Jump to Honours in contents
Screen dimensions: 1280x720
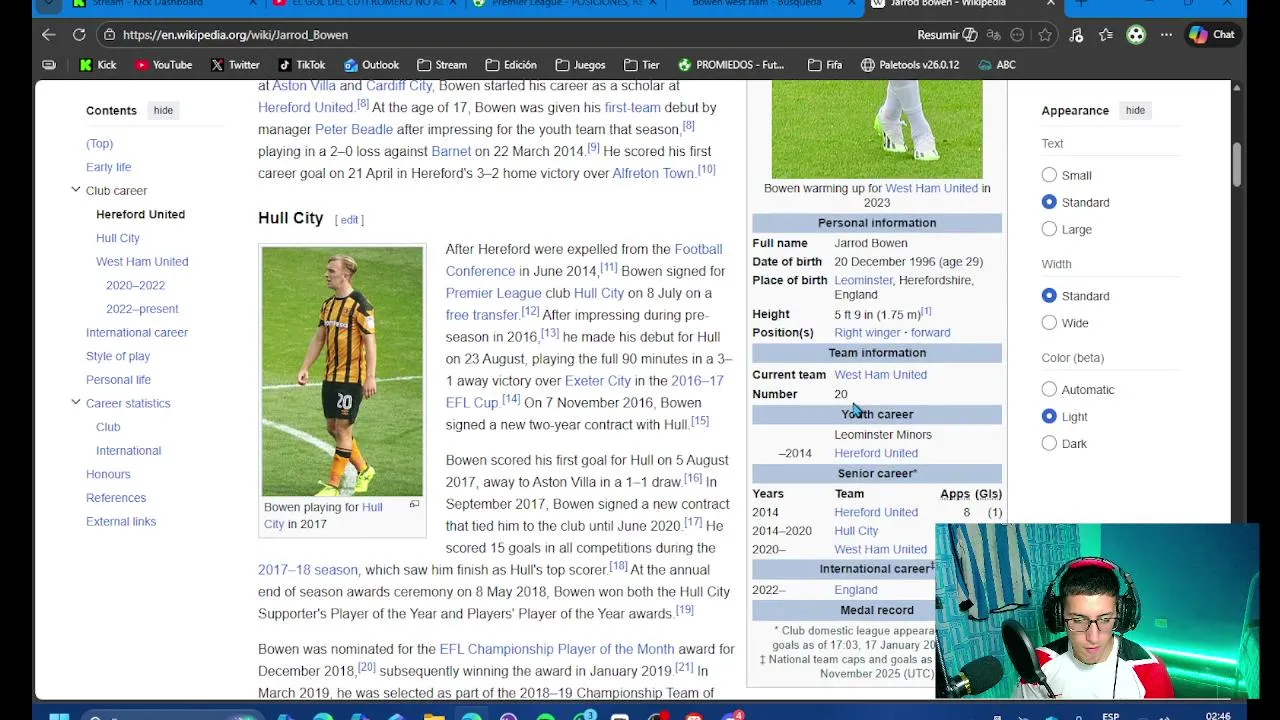(108, 474)
